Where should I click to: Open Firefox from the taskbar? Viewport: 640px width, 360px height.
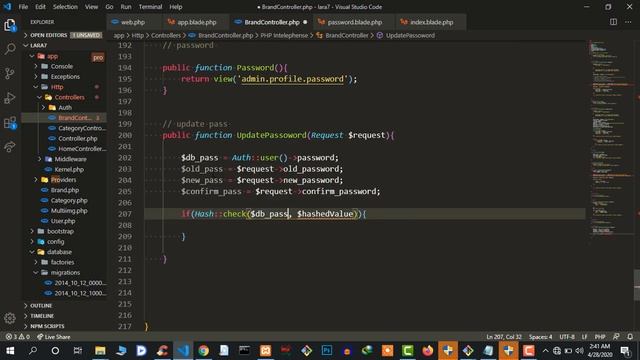coord(427,351)
